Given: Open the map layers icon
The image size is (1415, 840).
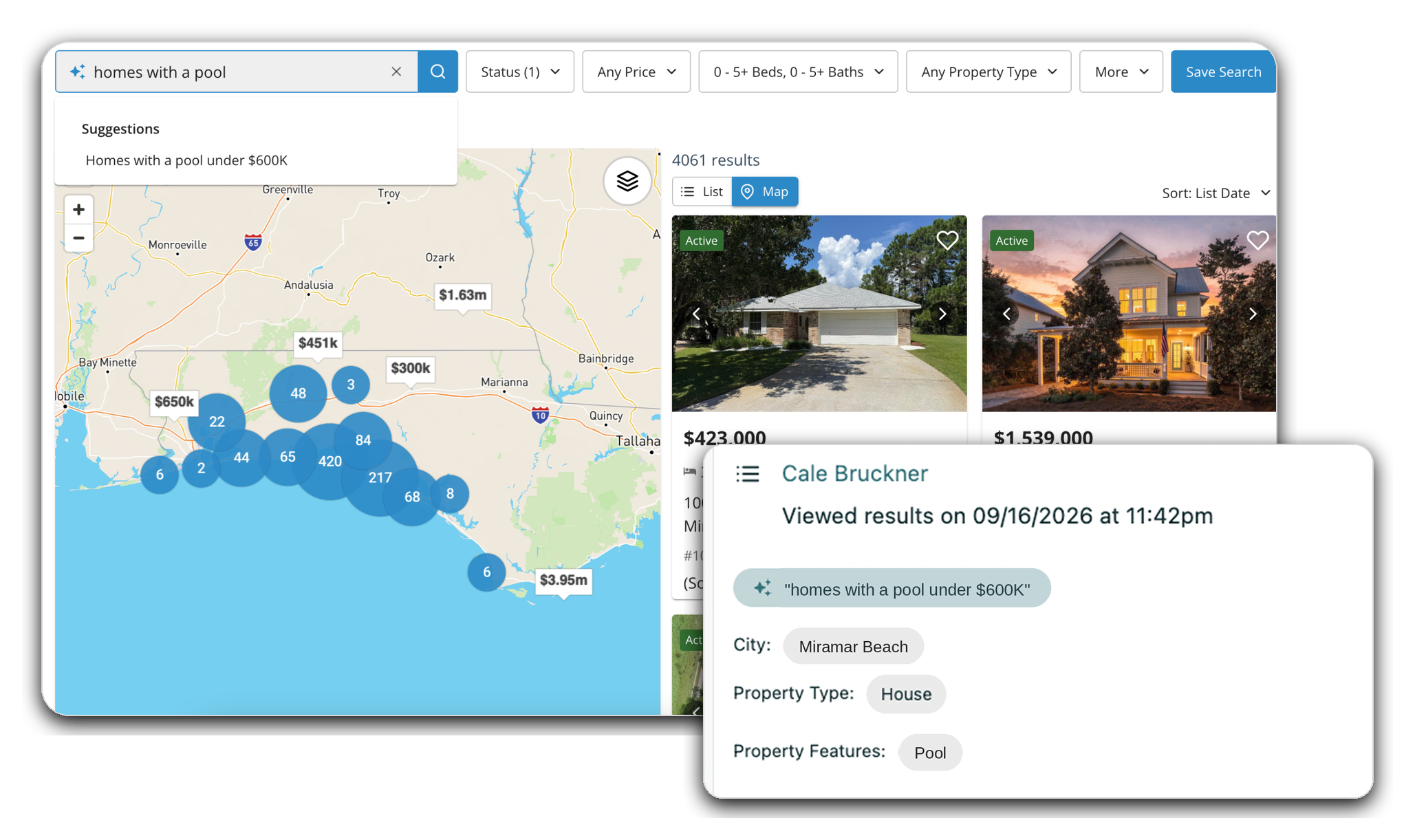Looking at the screenshot, I should (x=627, y=182).
